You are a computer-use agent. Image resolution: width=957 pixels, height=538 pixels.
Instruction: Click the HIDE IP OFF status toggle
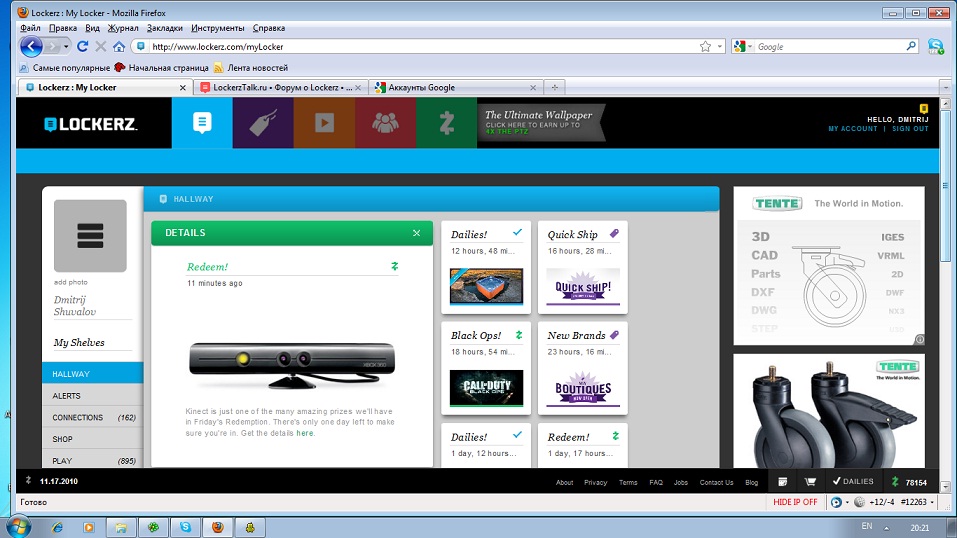tap(795, 502)
